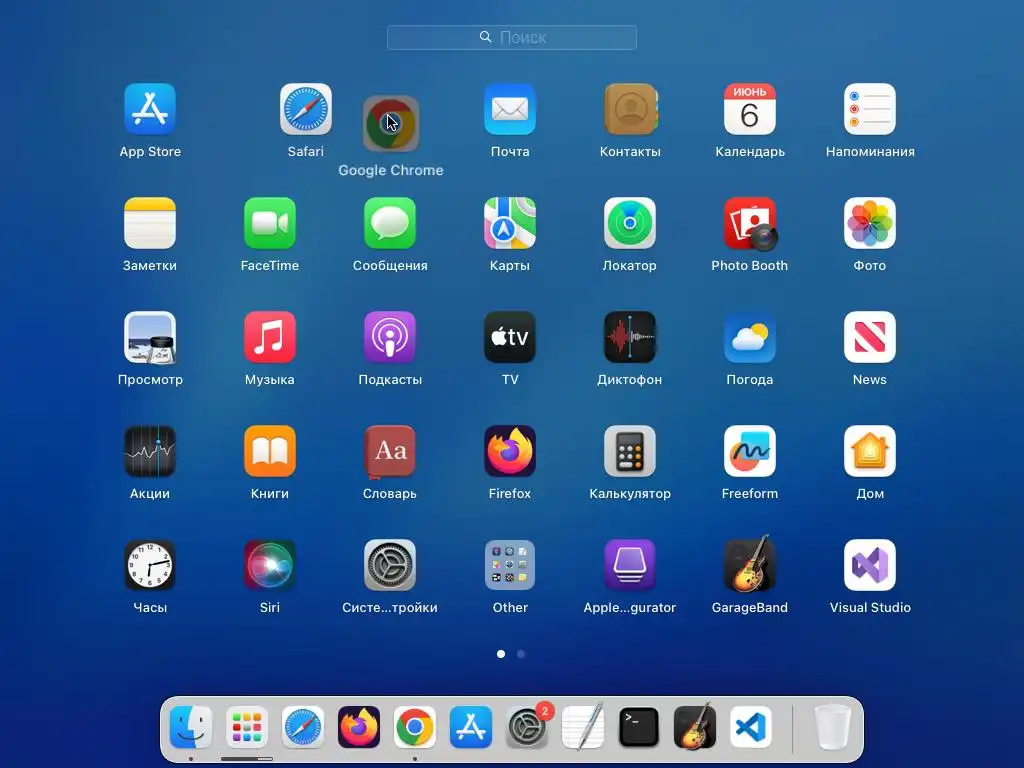1024x768 pixels.
Task: Launch the News app
Action: [x=870, y=337]
